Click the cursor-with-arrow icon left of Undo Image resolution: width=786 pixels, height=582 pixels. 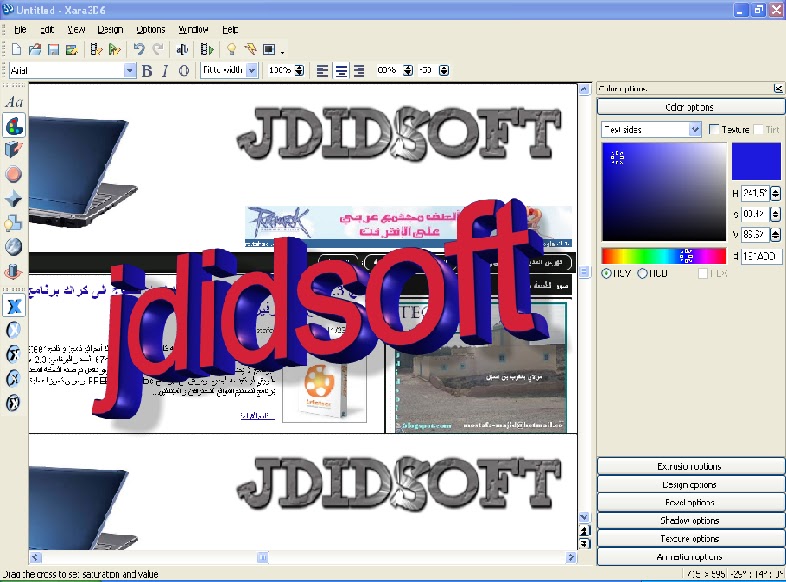click(115, 49)
